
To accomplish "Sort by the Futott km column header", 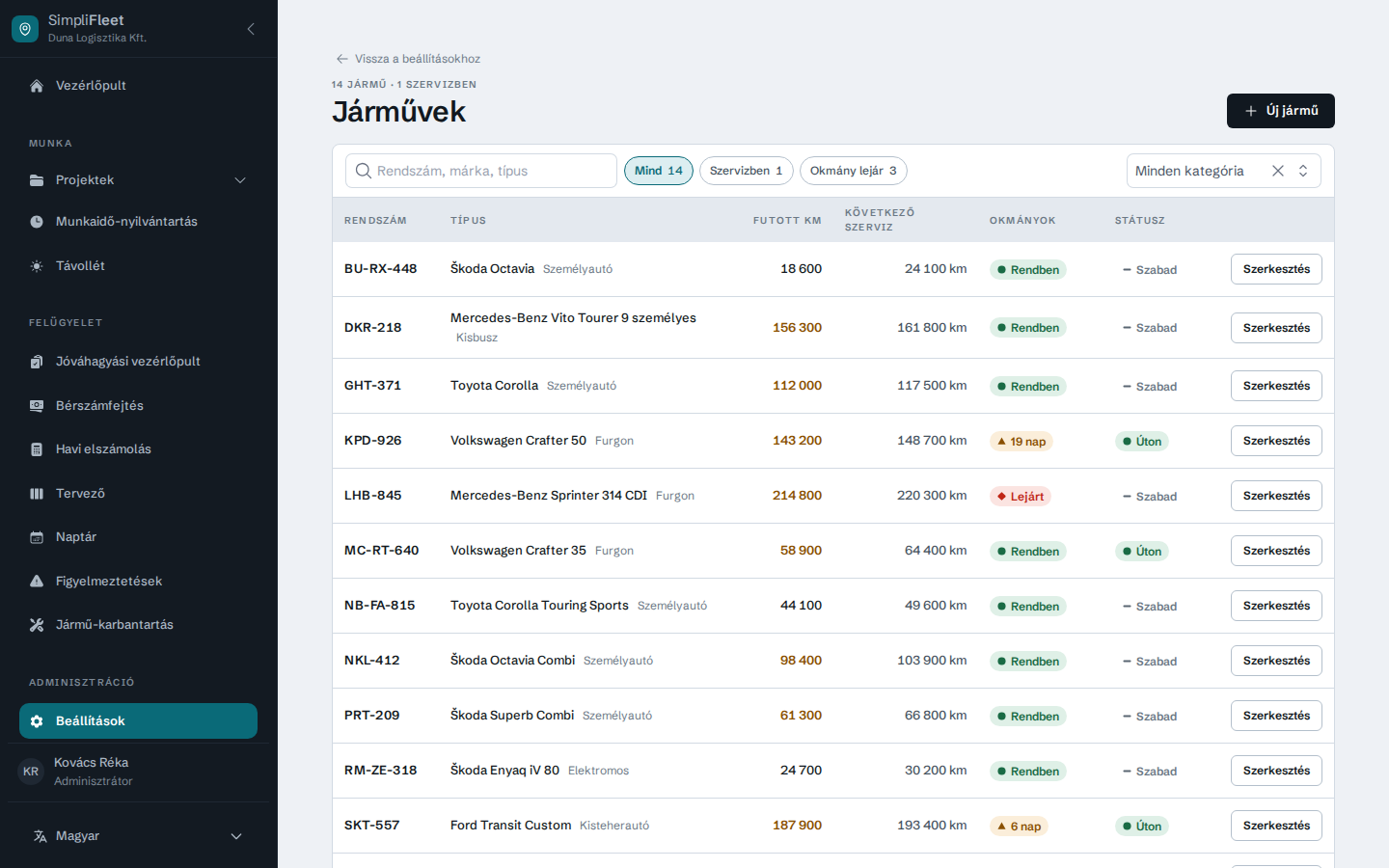I will click(x=787, y=221).
